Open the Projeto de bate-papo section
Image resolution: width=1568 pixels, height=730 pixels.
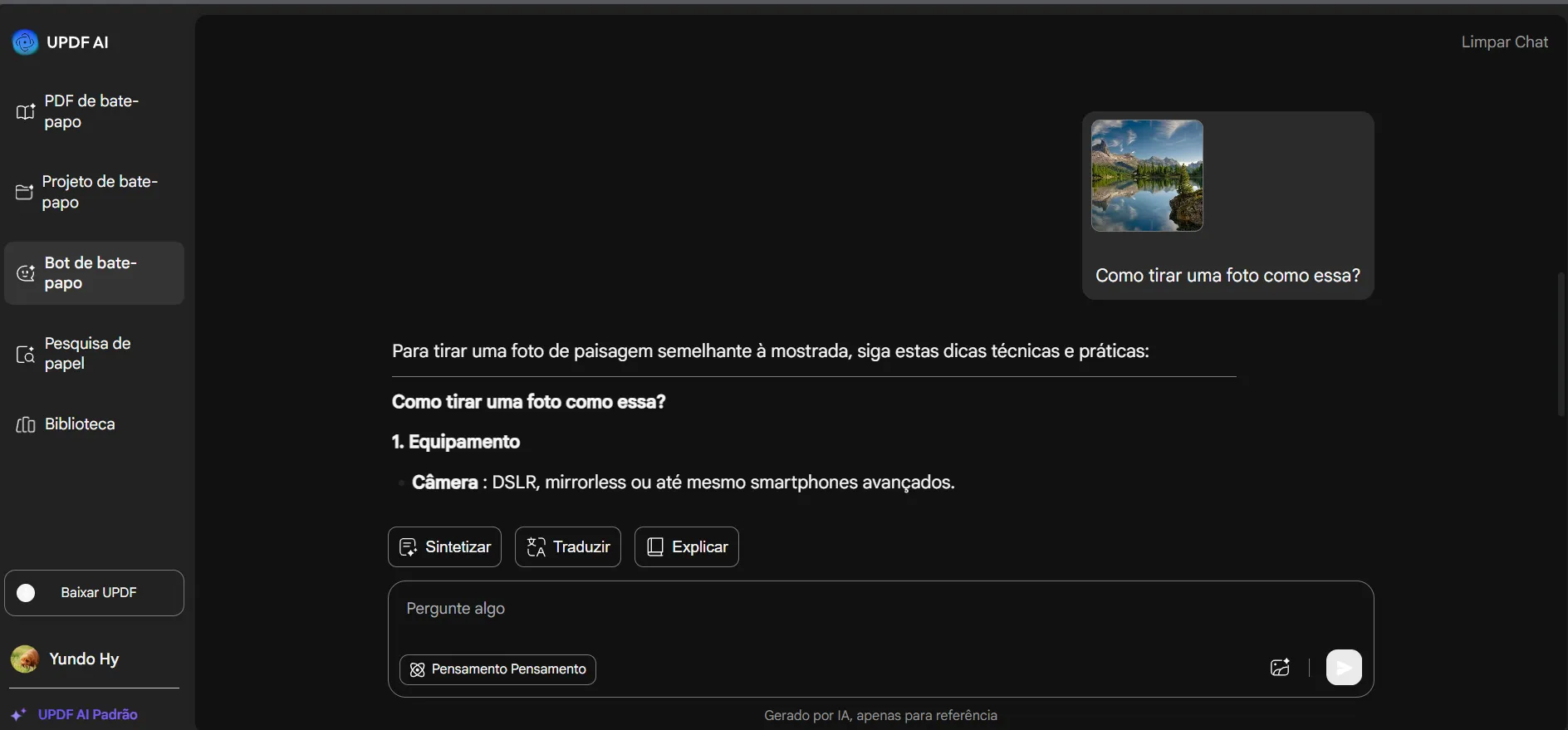(94, 192)
